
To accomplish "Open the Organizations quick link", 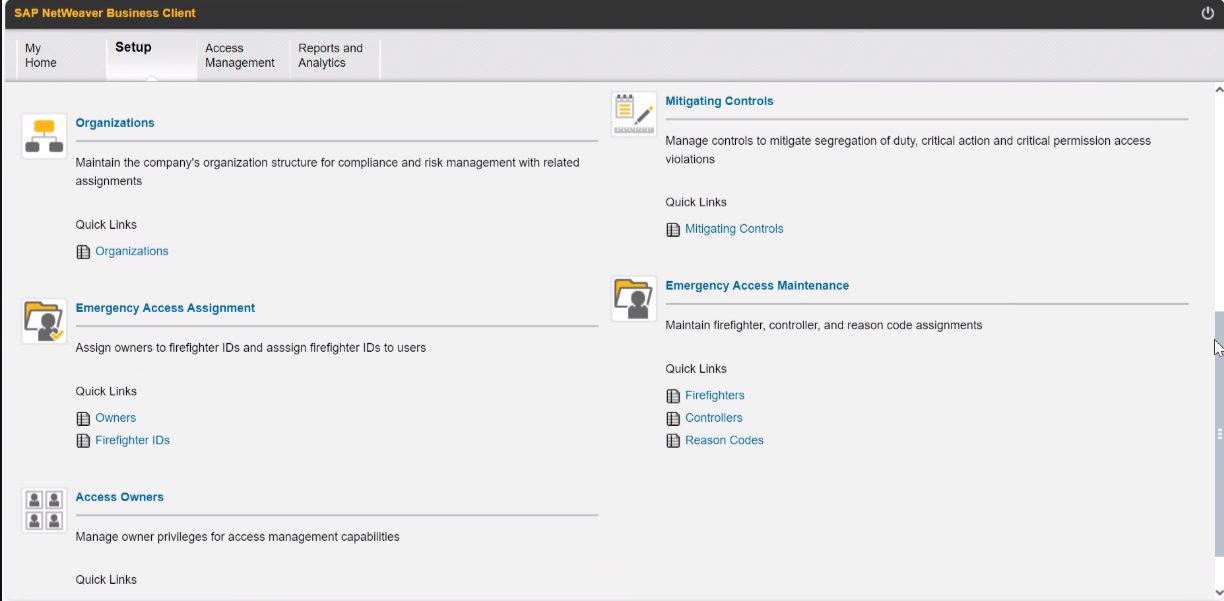I will (x=132, y=252).
